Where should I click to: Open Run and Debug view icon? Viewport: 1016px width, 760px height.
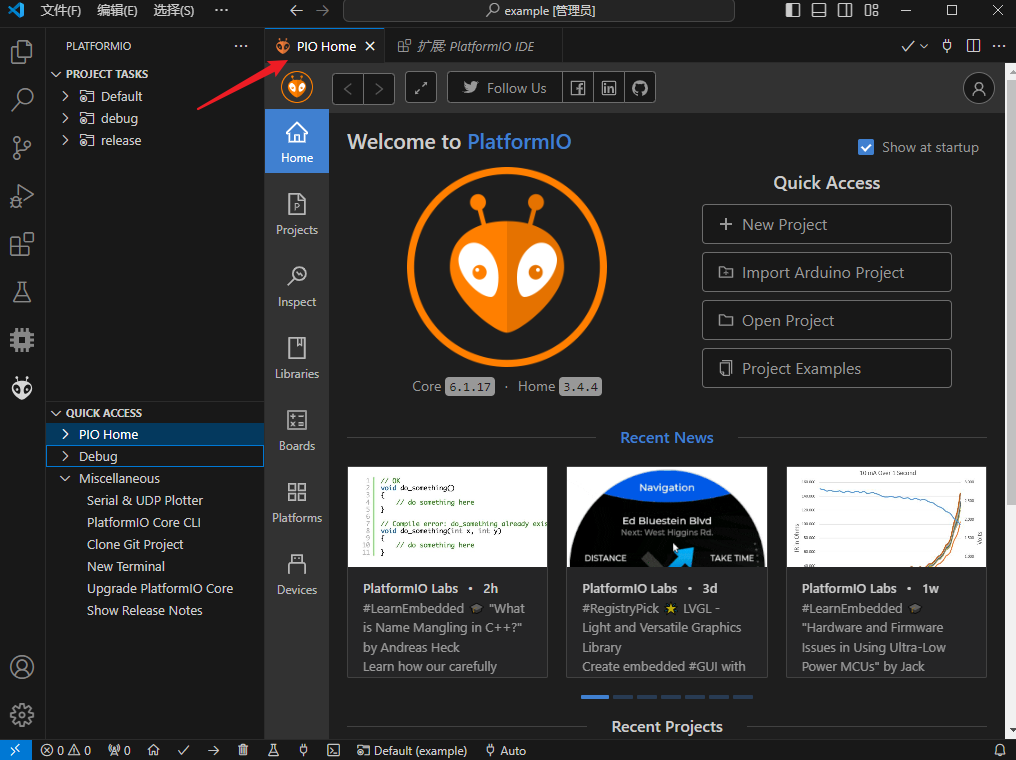coord(22,196)
